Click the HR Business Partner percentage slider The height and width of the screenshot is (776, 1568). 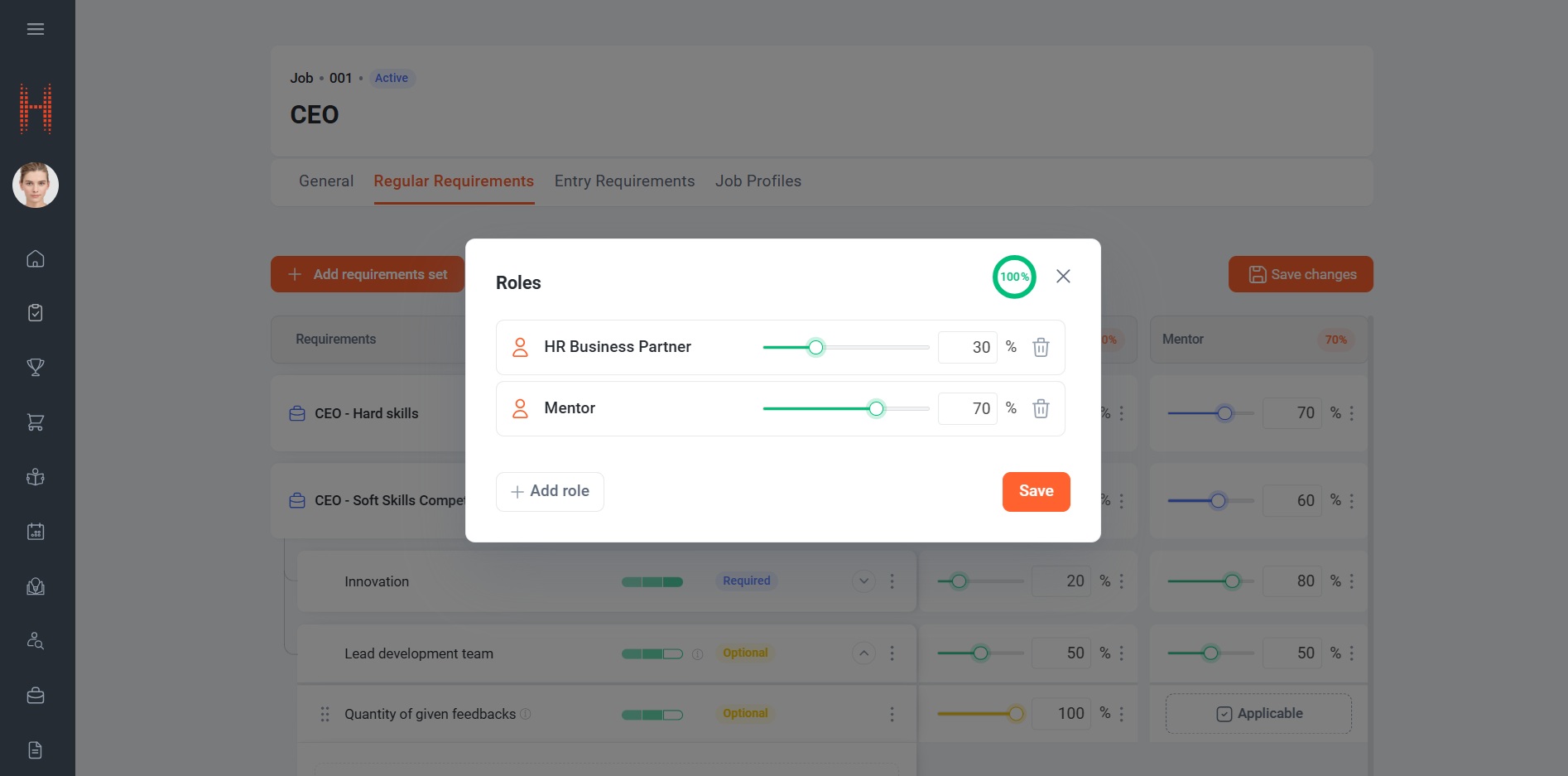coord(845,347)
